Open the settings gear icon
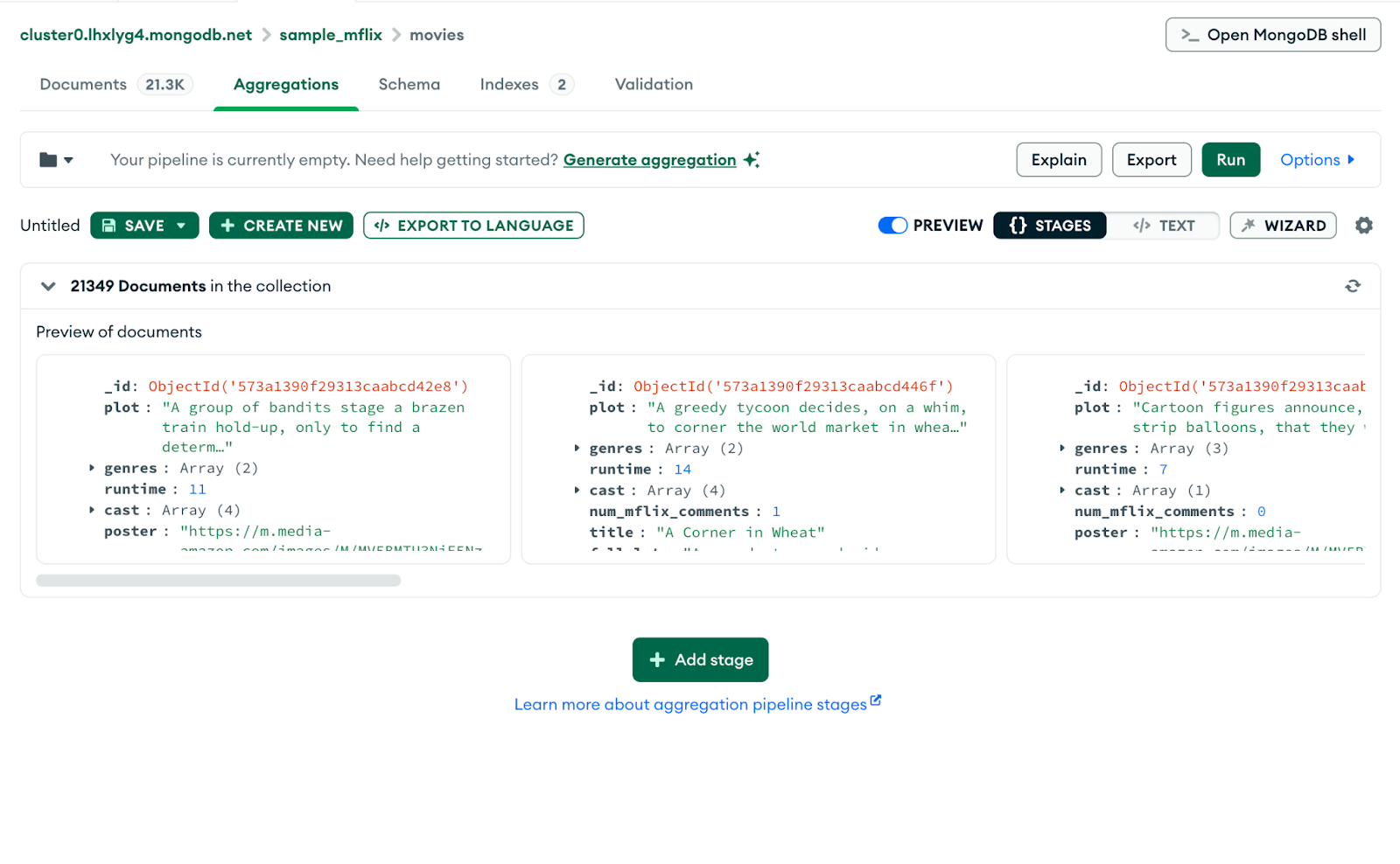Viewport: 1400px width, 864px height. pos(1363,225)
